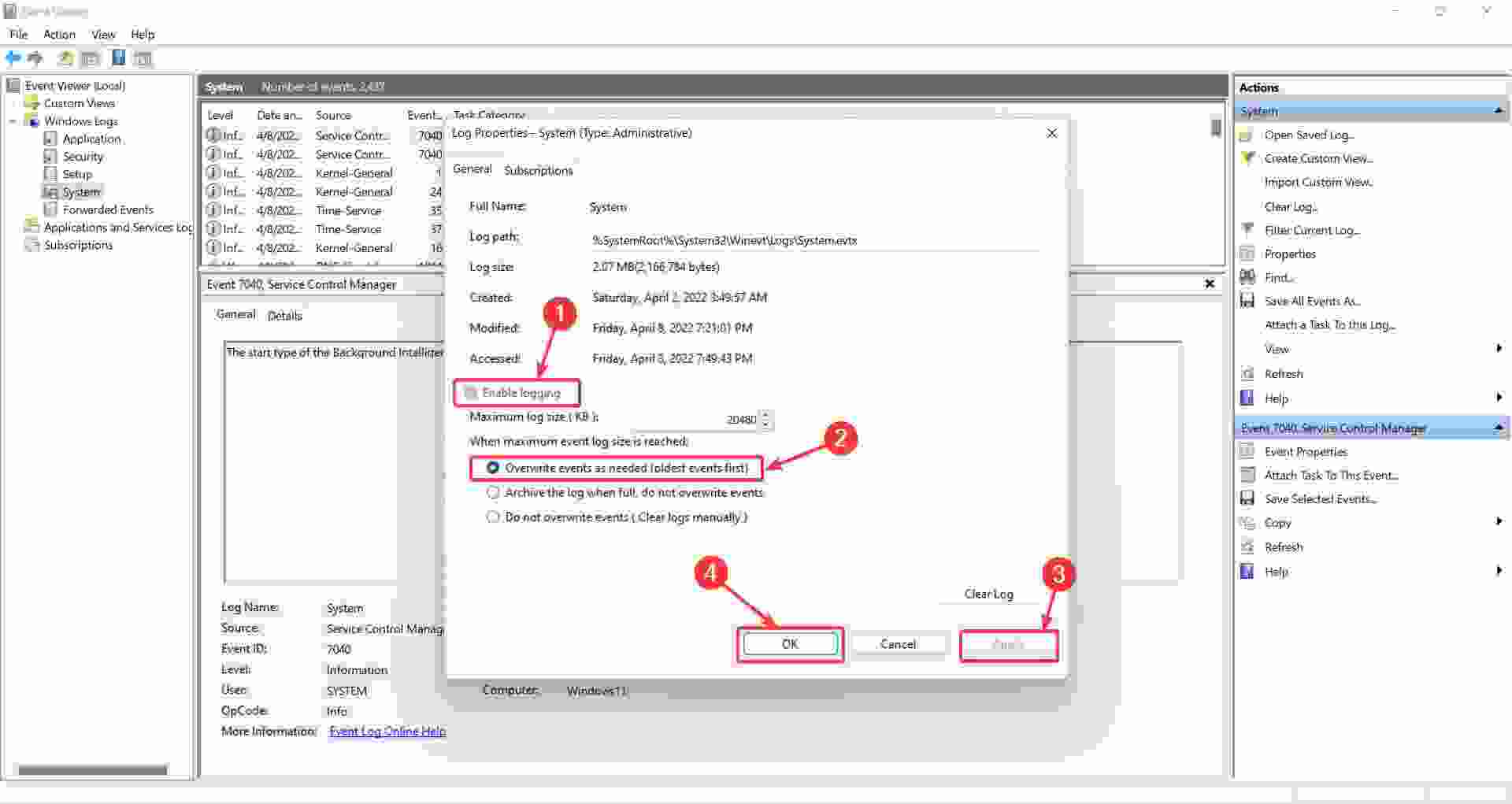
Task: Select Archive the log when full option
Action: click(x=493, y=492)
